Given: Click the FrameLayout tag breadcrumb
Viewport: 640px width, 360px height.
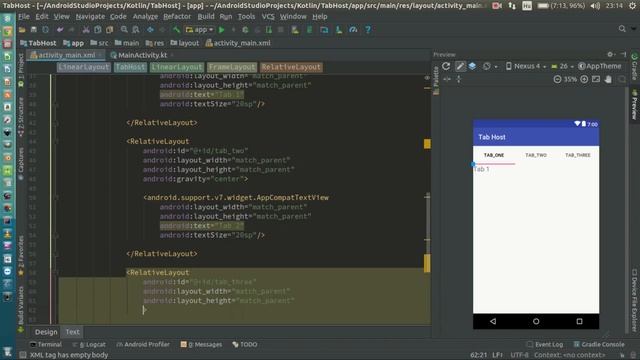Looking at the screenshot, I should pos(232,67).
